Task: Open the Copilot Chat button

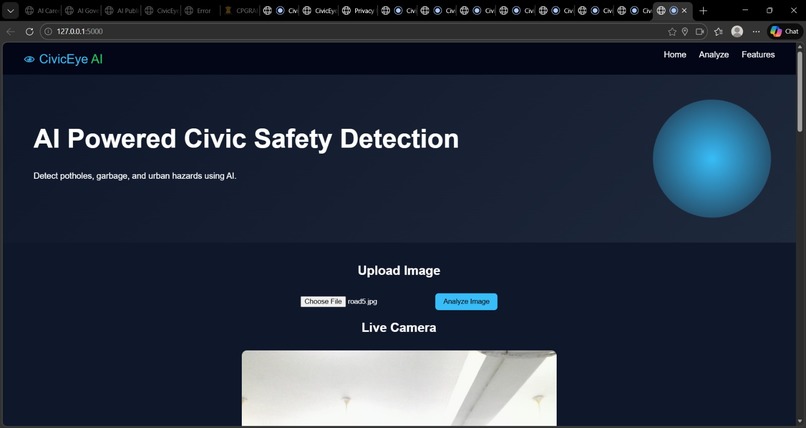Action: [785, 31]
